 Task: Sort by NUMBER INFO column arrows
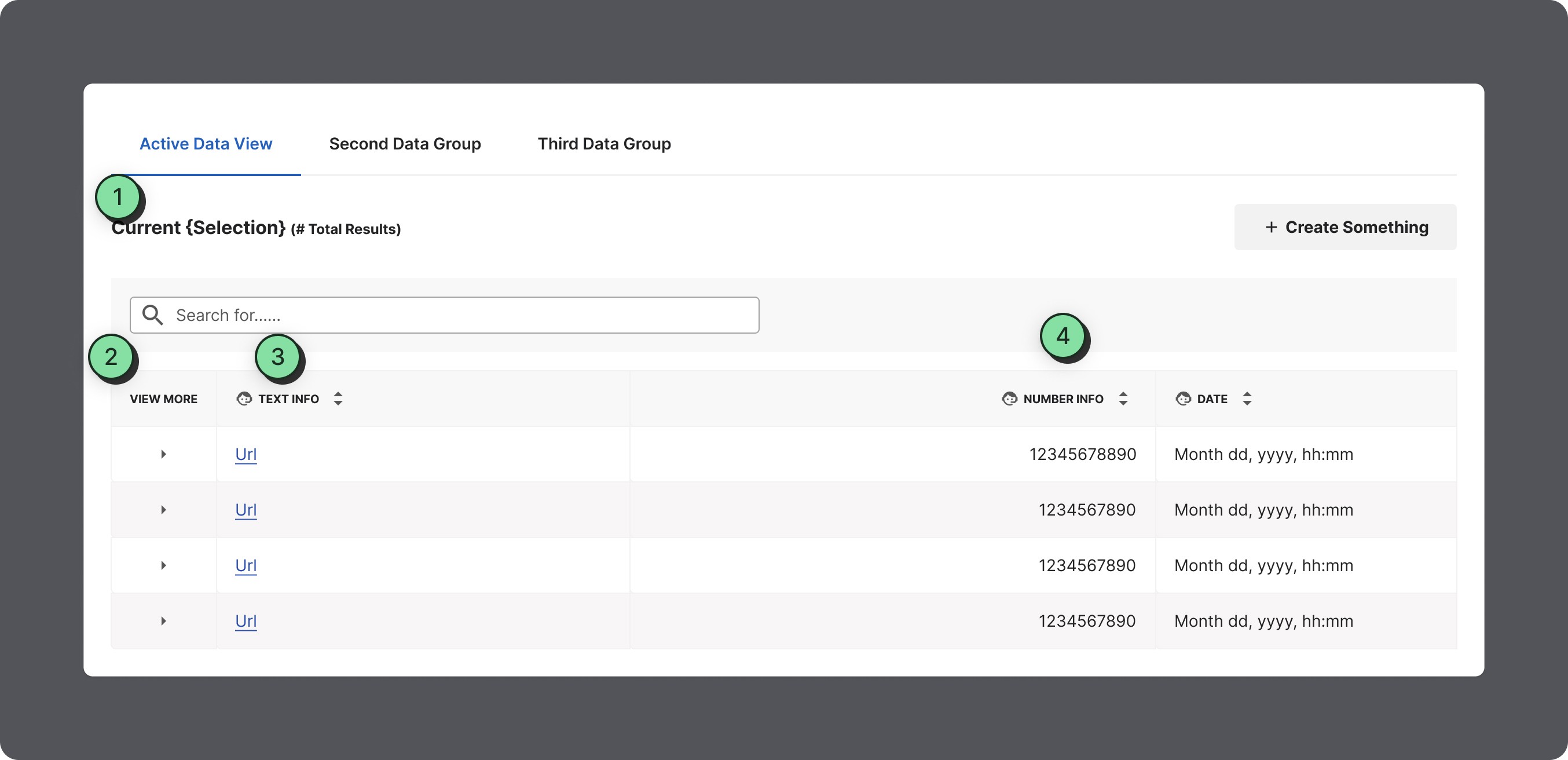click(1123, 399)
